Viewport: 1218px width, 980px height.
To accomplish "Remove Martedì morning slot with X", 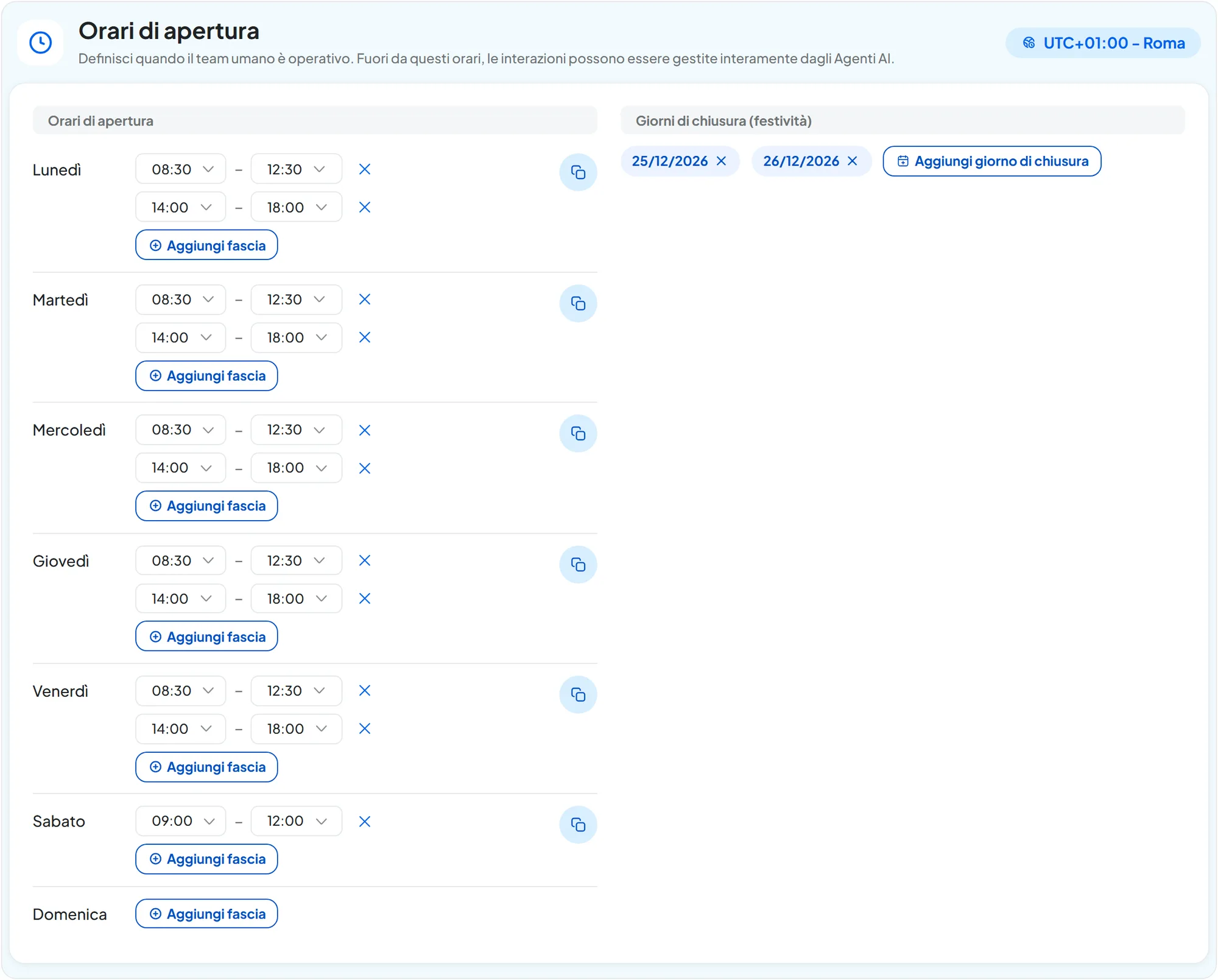I will [x=365, y=300].
